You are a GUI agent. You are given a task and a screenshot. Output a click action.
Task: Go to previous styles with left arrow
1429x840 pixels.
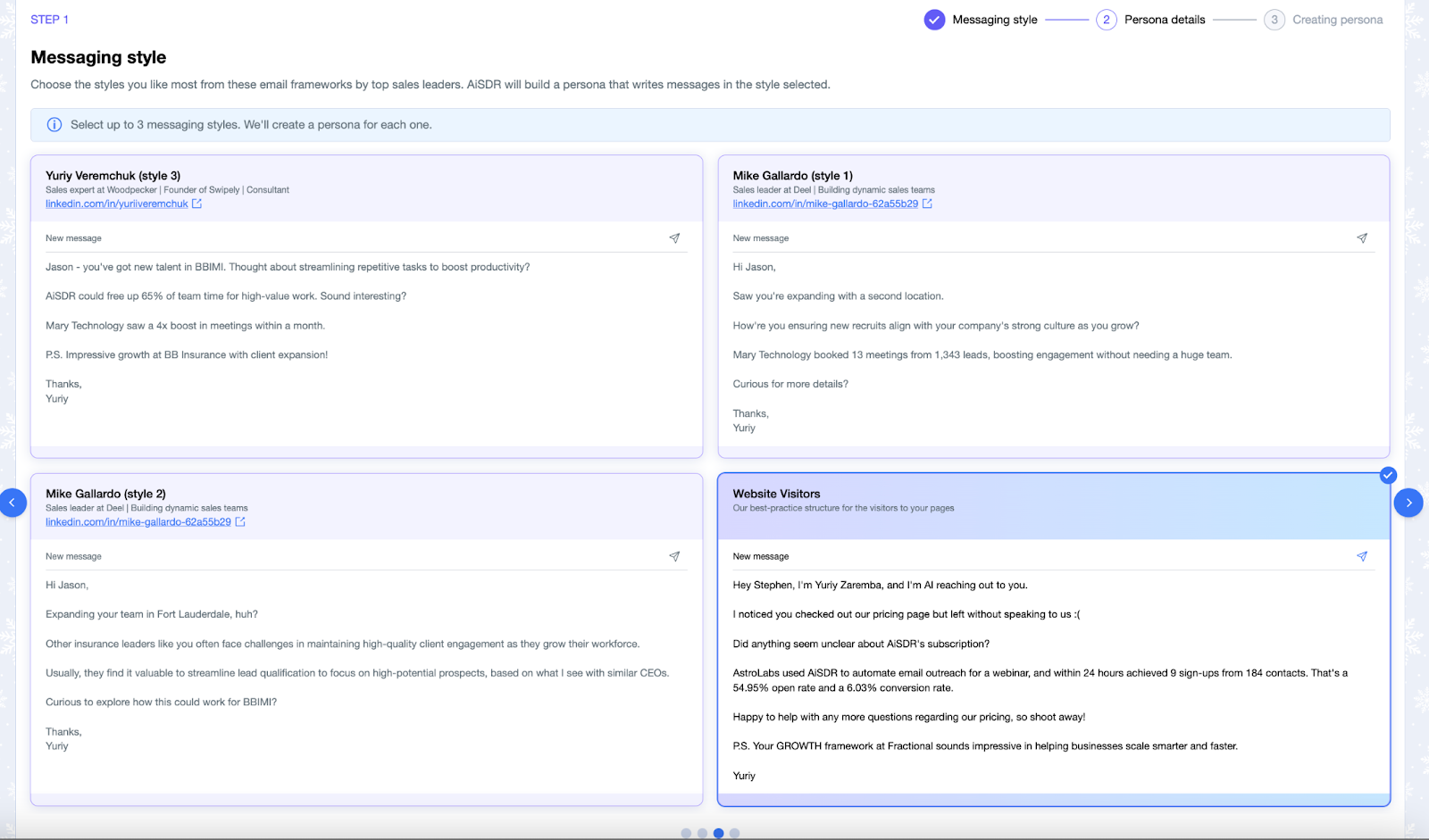[x=12, y=503]
